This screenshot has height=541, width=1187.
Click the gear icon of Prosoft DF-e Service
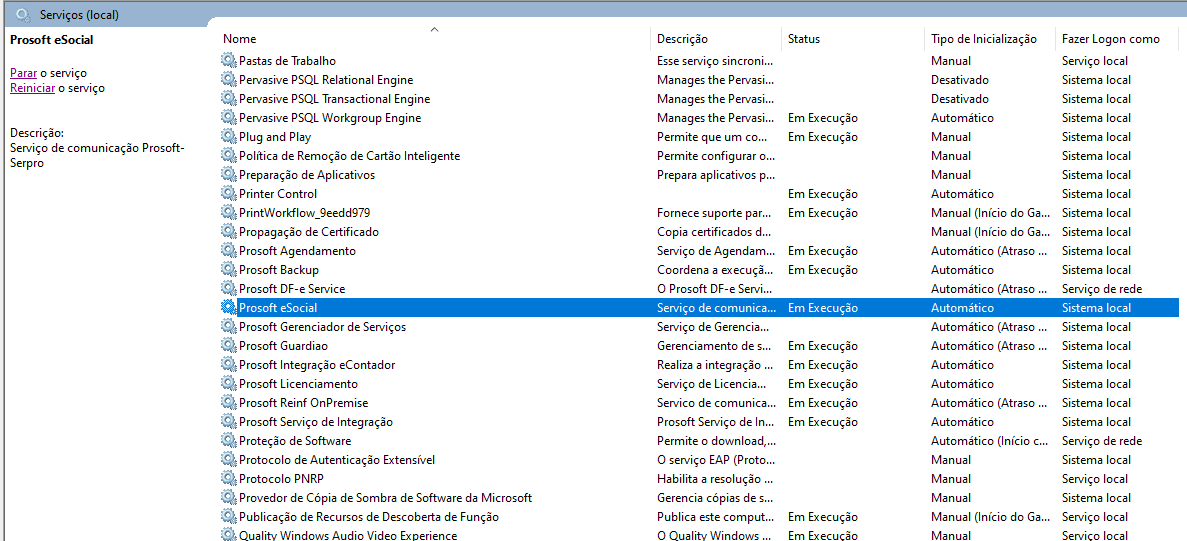coord(229,288)
